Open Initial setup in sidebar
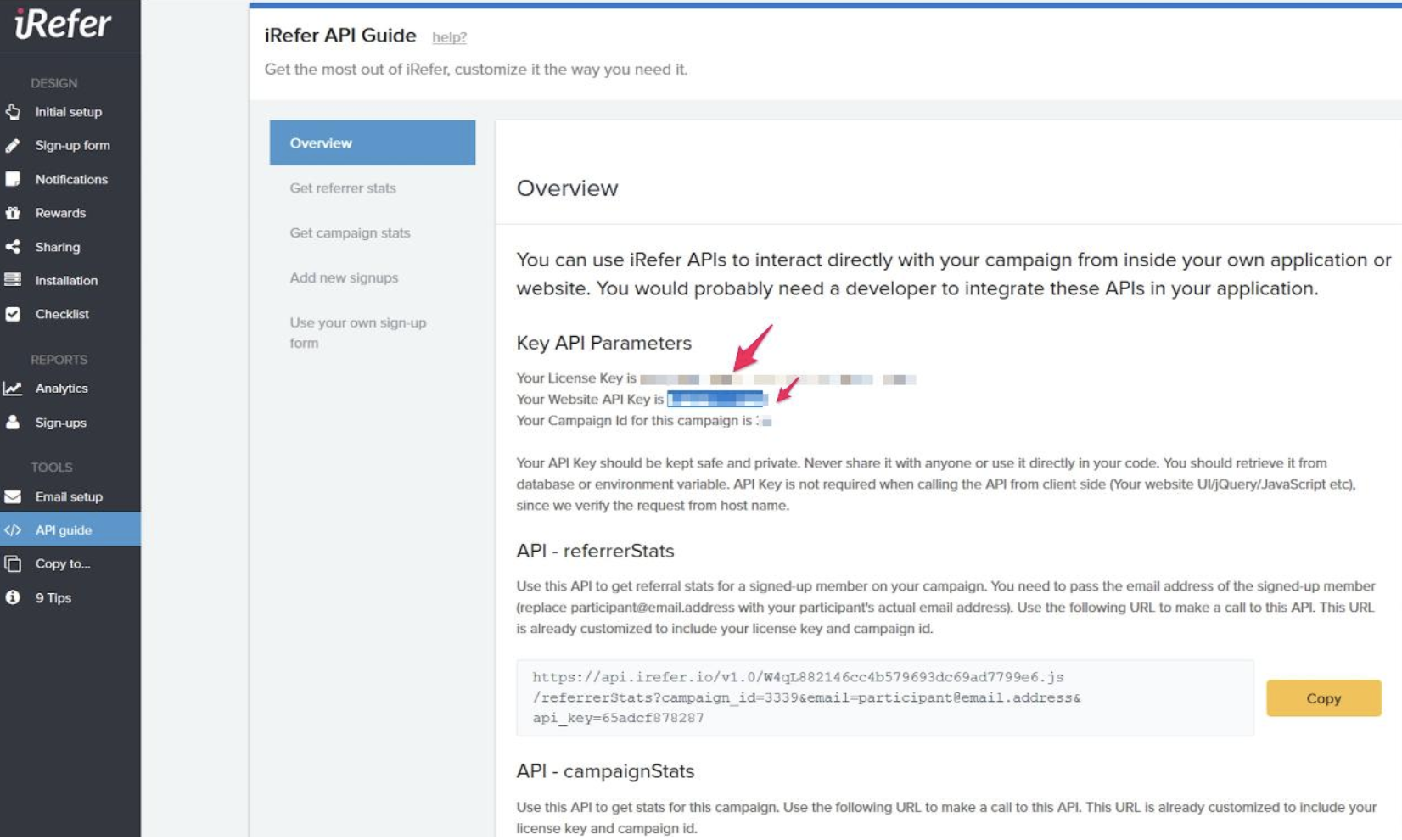This screenshot has width=1402, height=840. (70, 112)
